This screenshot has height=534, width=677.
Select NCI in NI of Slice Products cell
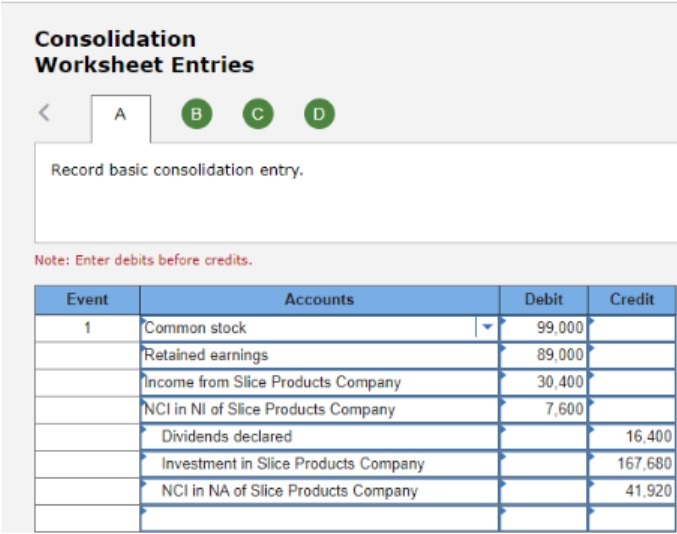319,410
